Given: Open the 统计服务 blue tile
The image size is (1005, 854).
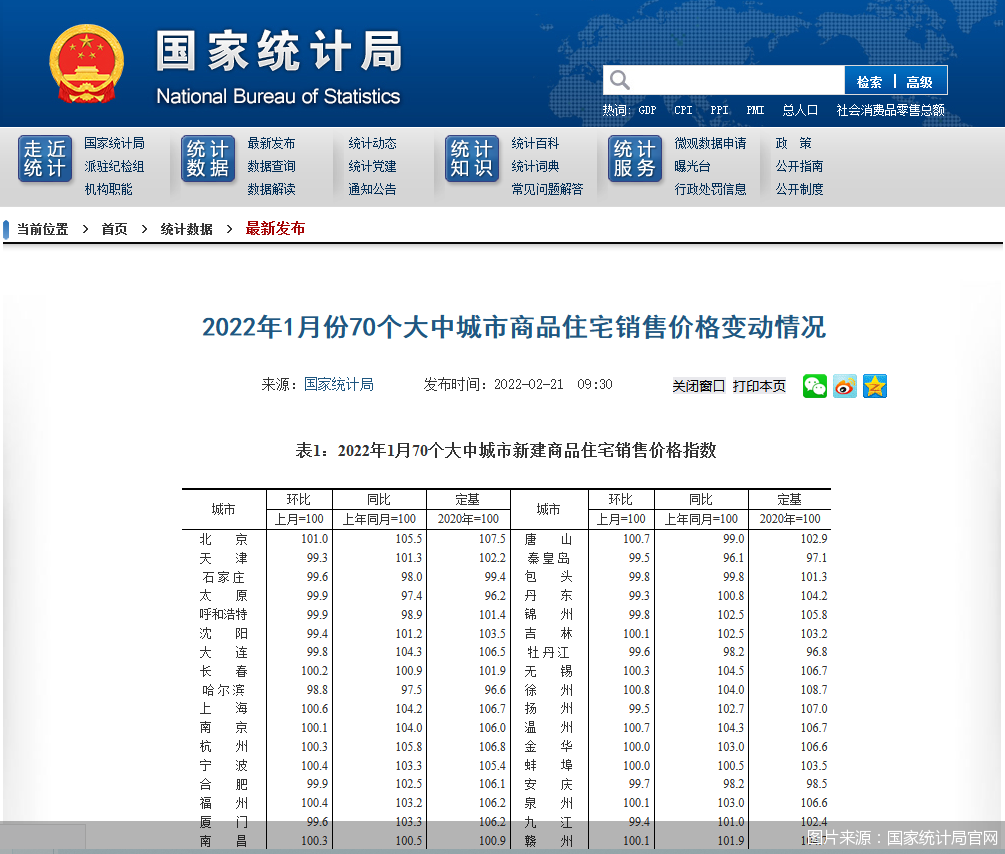Looking at the screenshot, I should [x=634, y=159].
